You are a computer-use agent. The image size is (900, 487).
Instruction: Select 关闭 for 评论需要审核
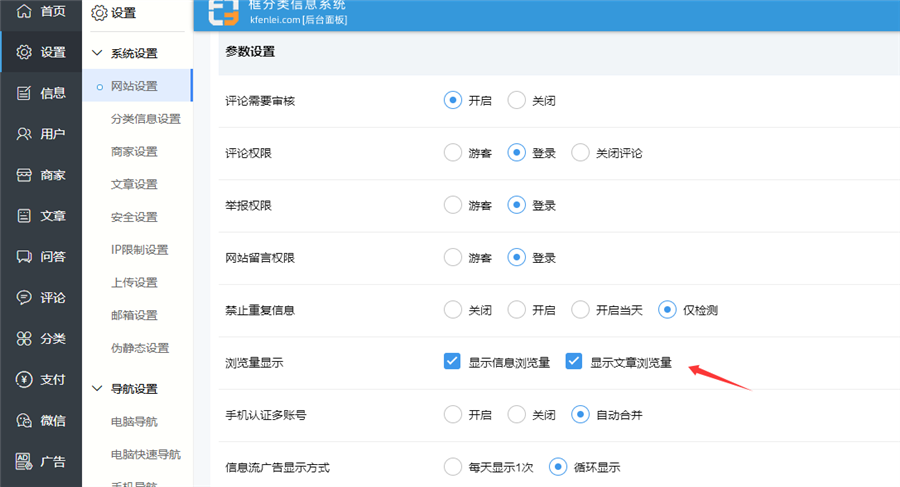pyautogui.click(x=516, y=100)
